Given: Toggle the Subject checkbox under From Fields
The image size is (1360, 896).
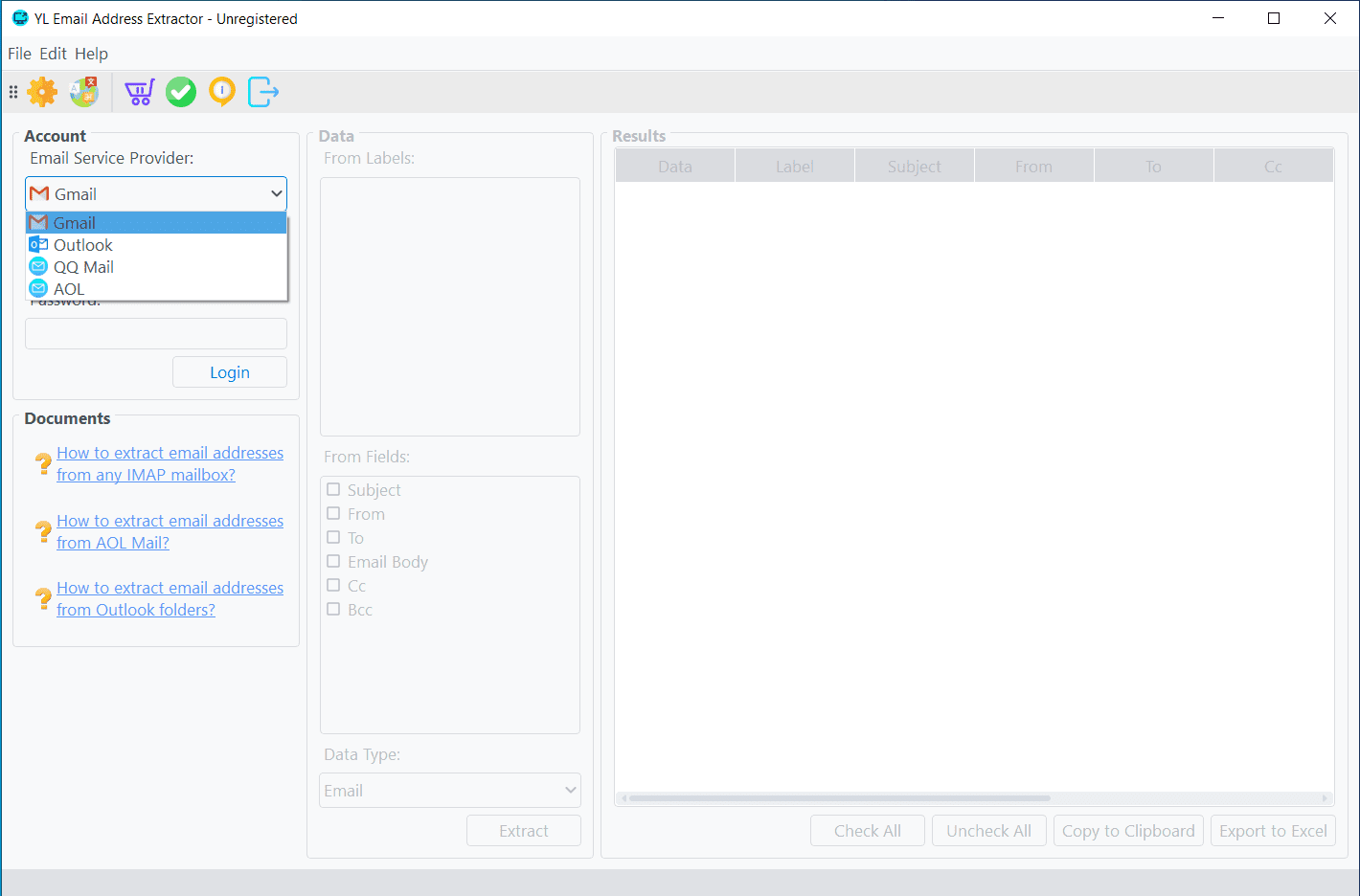Looking at the screenshot, I should (x=333, y=489).
